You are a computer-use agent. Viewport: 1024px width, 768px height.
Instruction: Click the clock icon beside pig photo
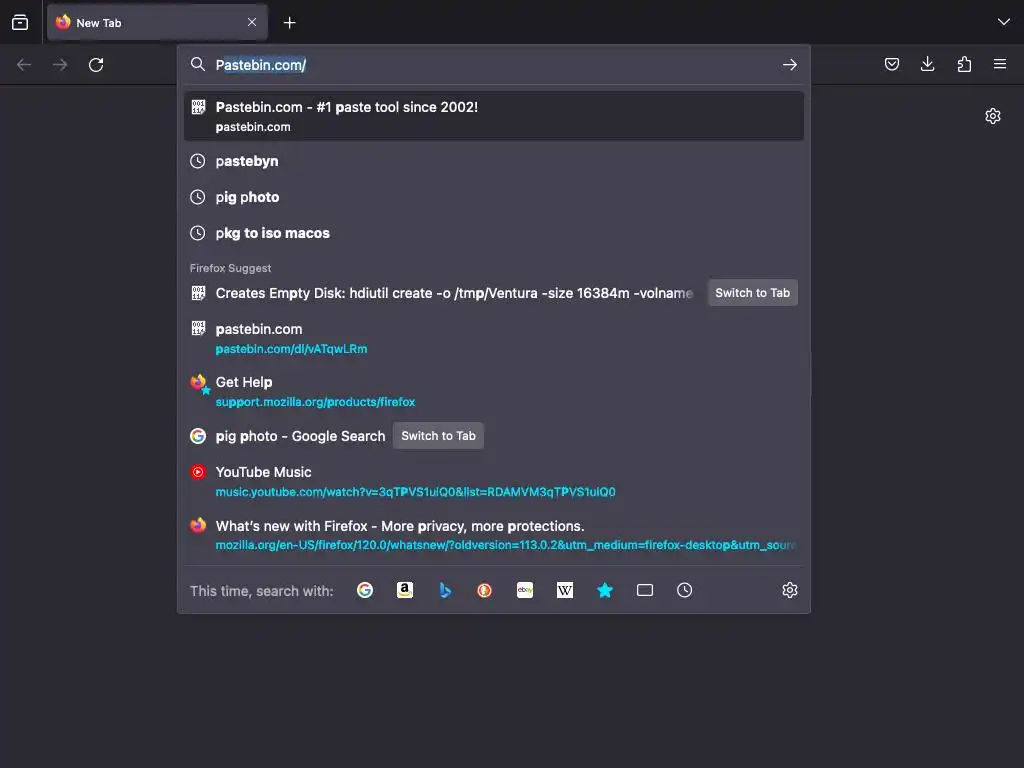pyautogui.click(x=197, y=197)
